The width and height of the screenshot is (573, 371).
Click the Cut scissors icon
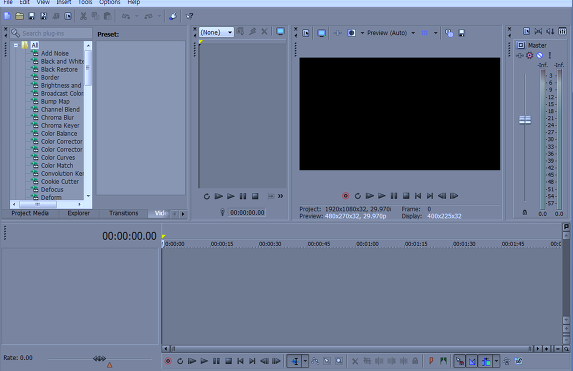[83, 16]
